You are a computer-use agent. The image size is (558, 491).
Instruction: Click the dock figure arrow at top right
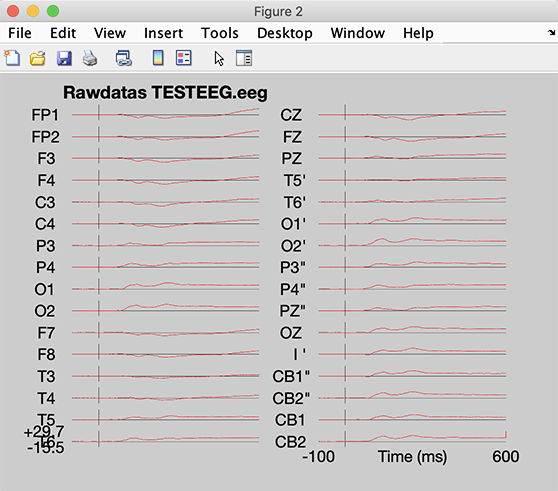[x=551, y=33]
